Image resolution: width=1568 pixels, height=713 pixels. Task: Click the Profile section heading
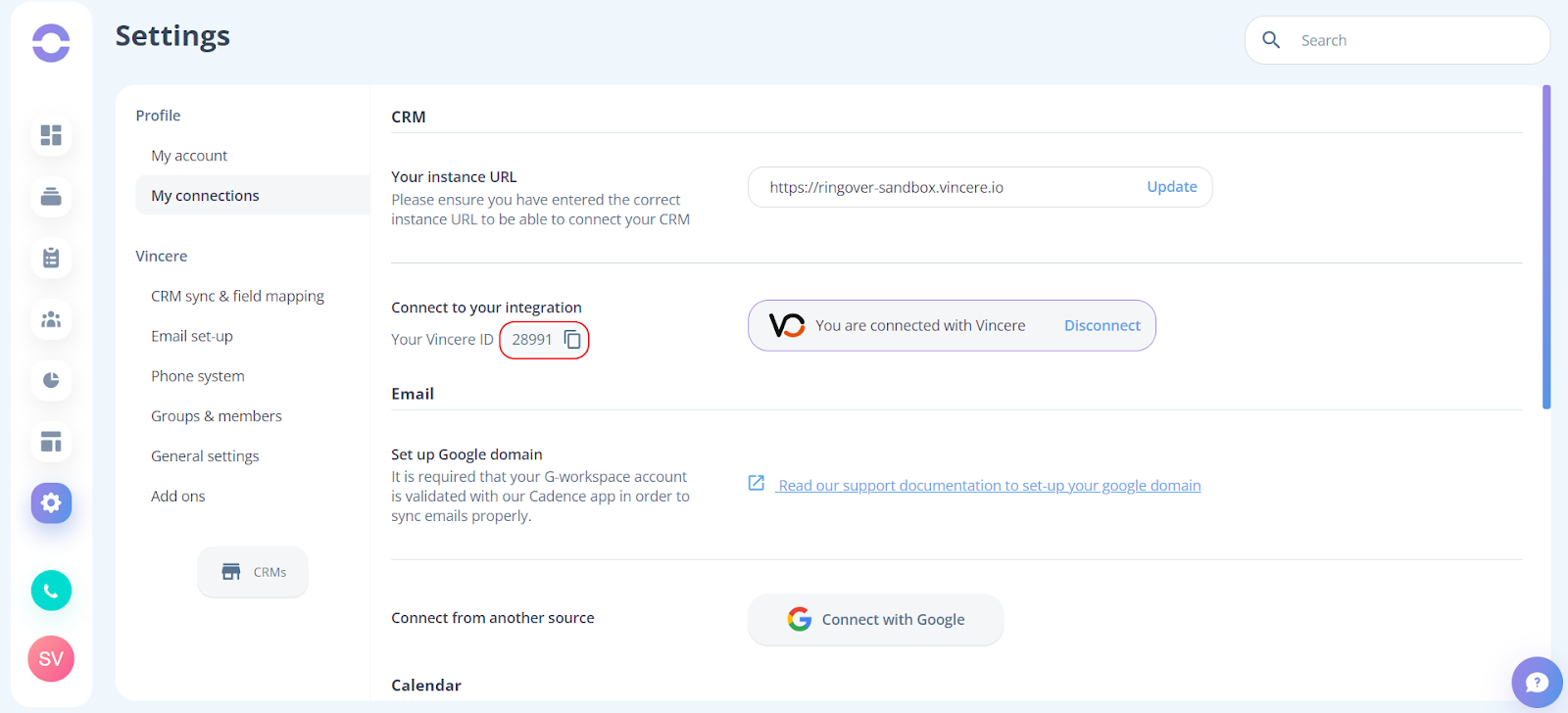tap(158, 116)
